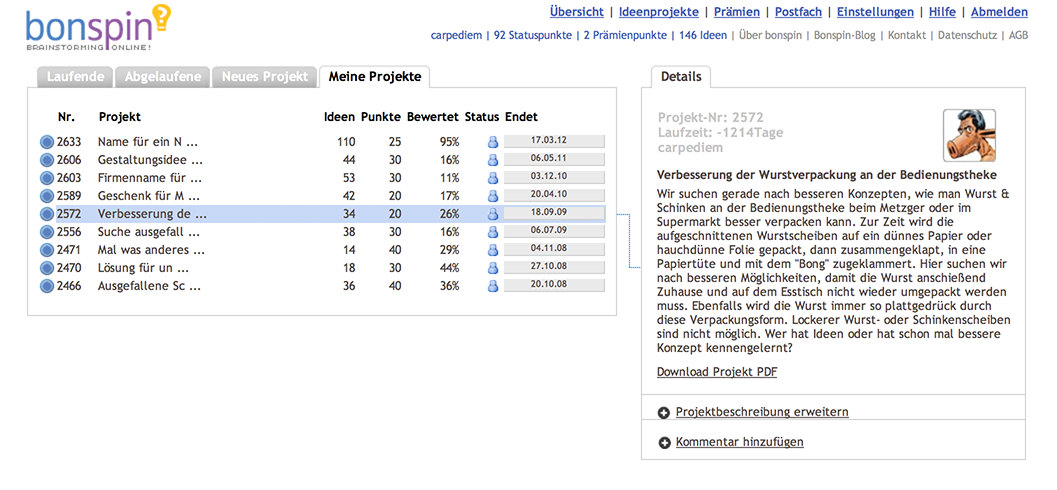Image resolution: width=1057 pixels, height=490 pixels.
Task: Click the blue circle icon beside project 2633
Action: (x=46, y=142)
